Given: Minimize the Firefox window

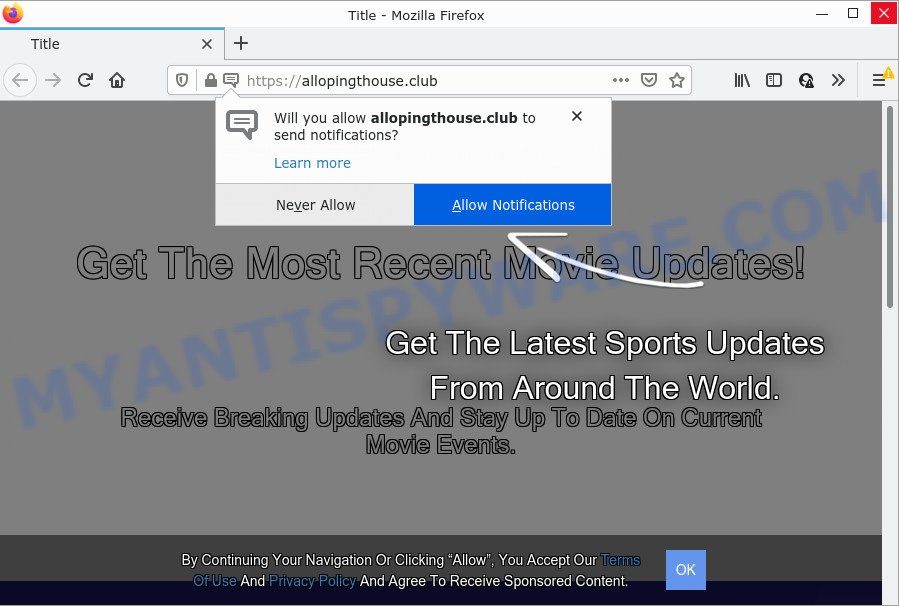Looking at the screenshot, I should [x=822, y=14].
